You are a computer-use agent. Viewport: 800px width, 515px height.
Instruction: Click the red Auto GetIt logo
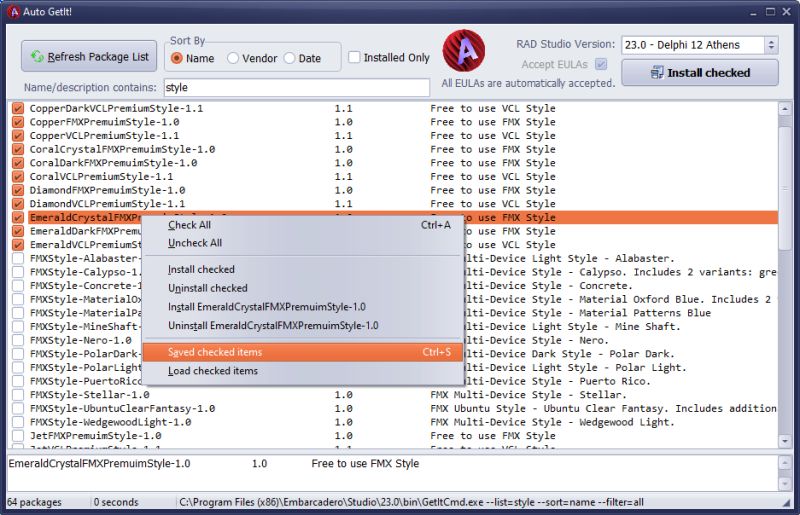(464, 50)
